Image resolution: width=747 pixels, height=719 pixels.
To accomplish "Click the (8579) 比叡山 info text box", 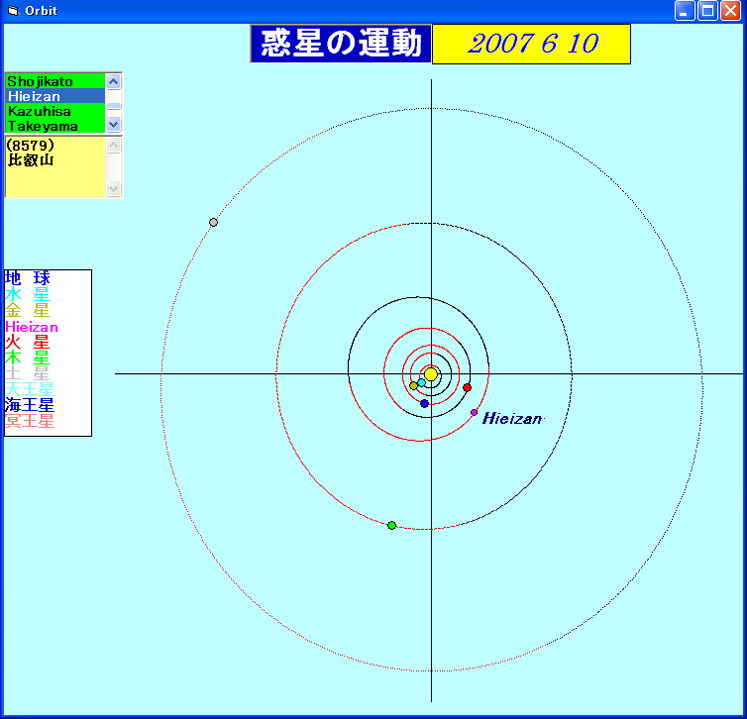I will tap(54, 166).
